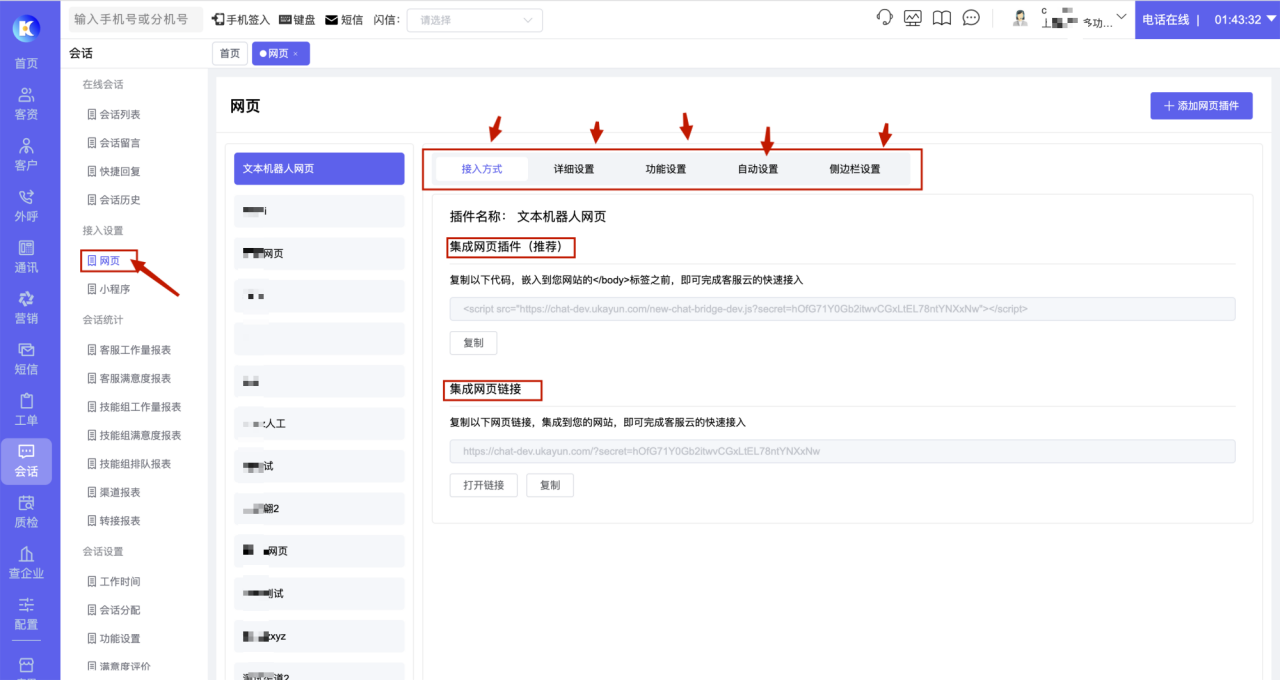Open the 键盘 dial pad in the top bar
1280x680 pixels.
(297, 19)
